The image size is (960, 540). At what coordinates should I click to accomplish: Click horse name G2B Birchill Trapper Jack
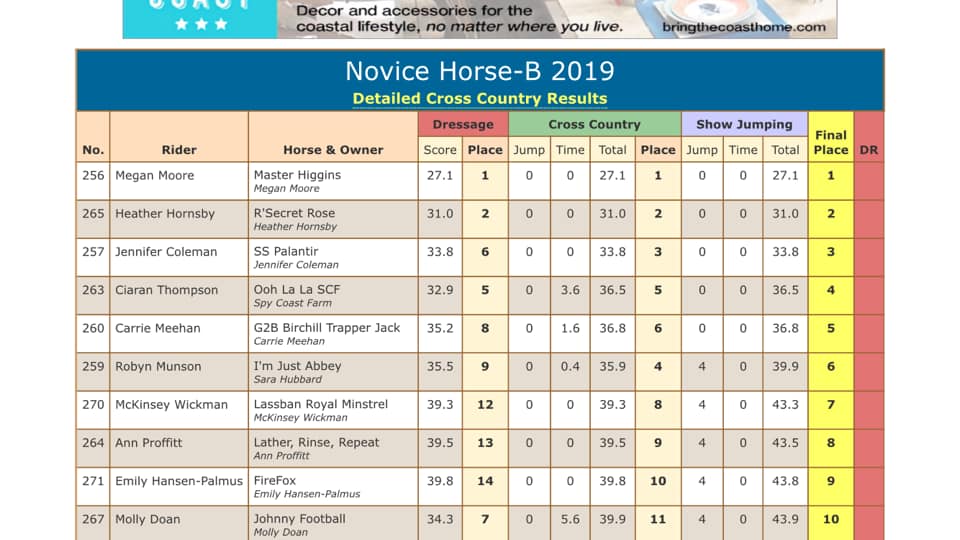(x=327, y=328)
